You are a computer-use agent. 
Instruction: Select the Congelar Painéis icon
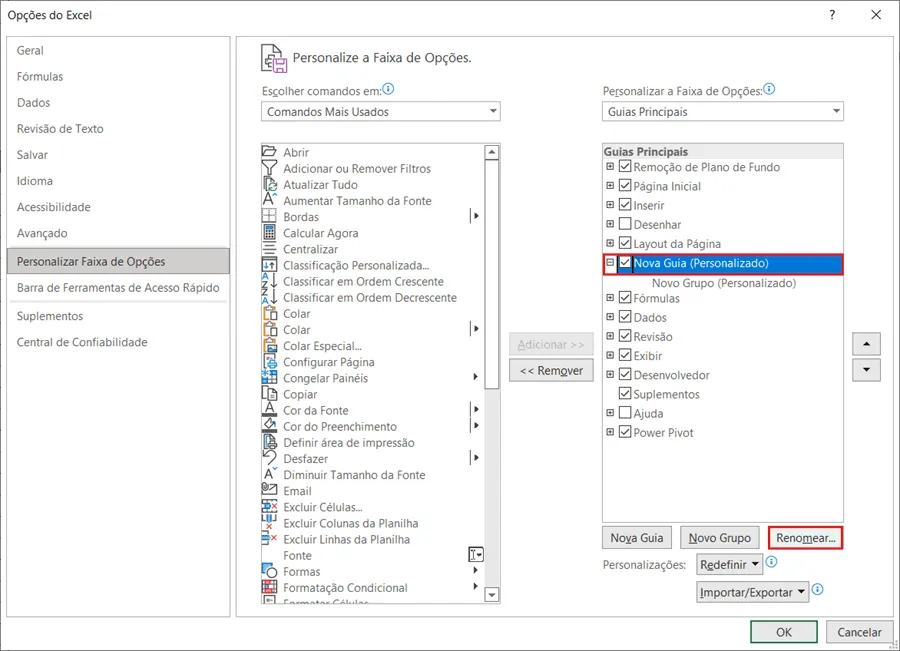269,377
